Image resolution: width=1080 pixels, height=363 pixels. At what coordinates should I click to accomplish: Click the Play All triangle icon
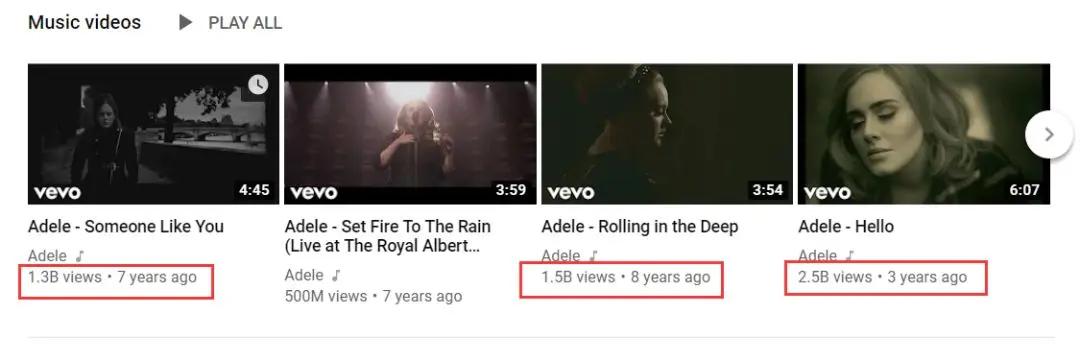coord(185,23)
